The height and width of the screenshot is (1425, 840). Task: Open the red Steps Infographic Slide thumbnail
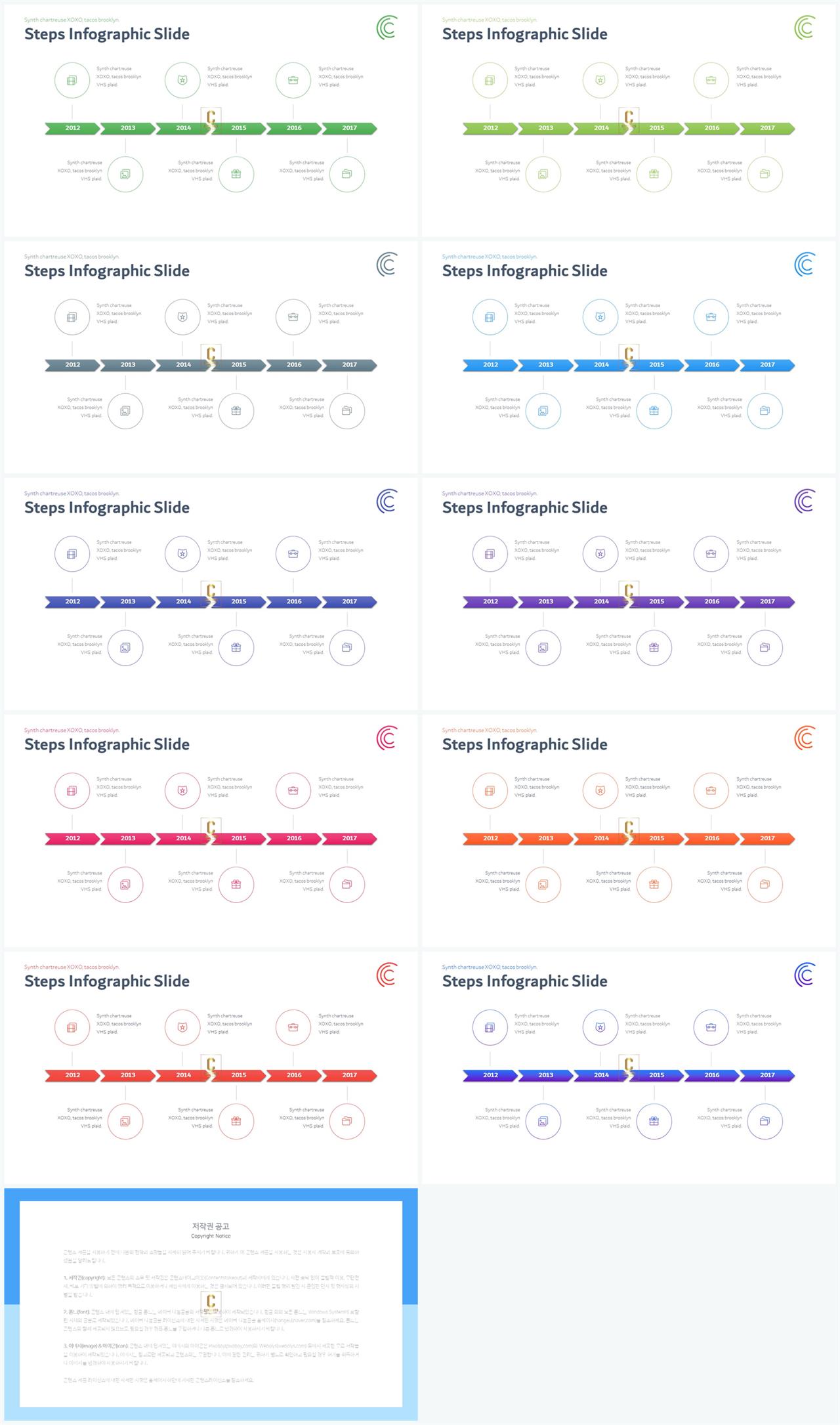211,1067
